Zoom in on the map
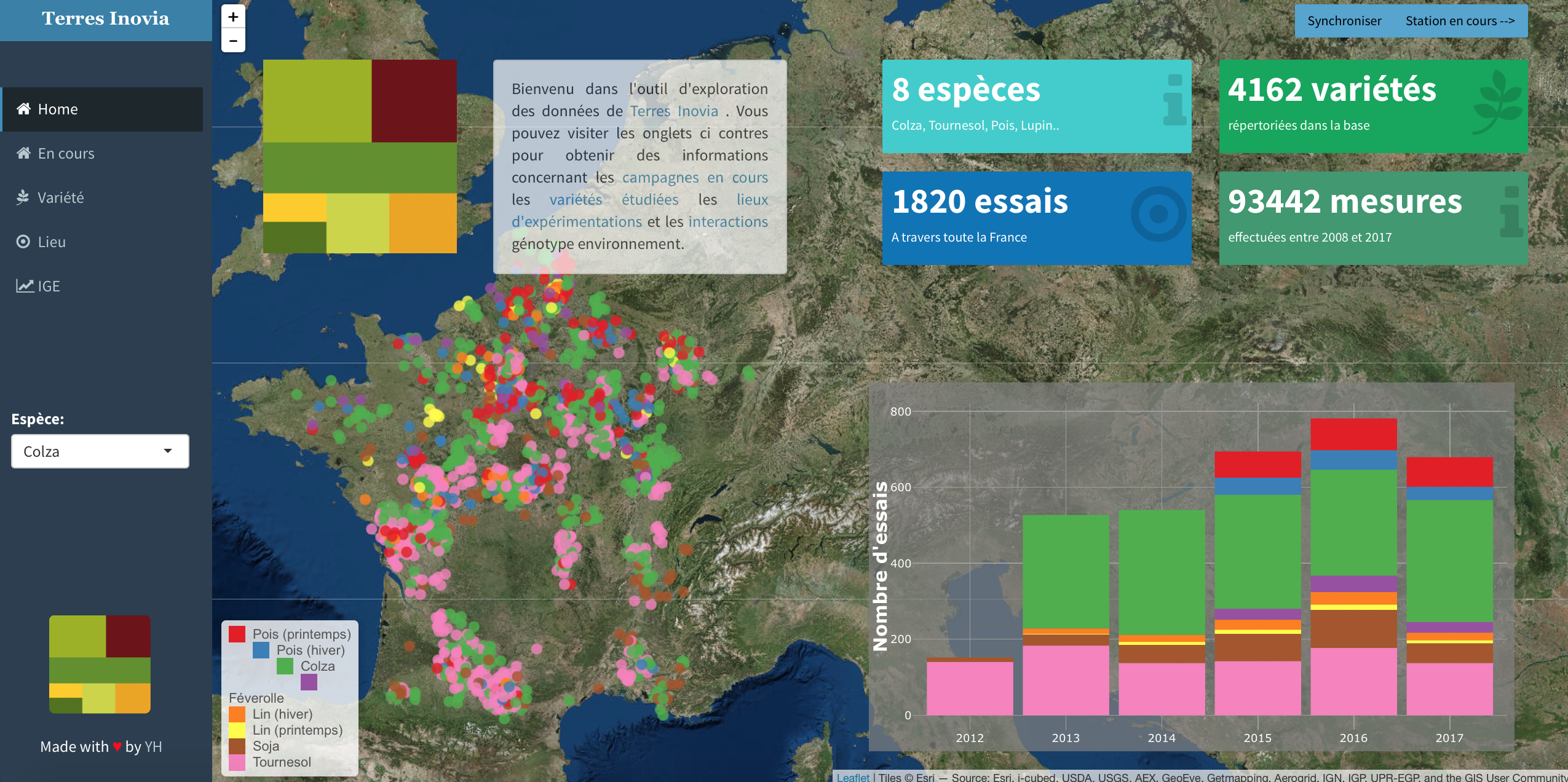The height and width of the screenshot is (782, 1568). (x=233, y=17)
